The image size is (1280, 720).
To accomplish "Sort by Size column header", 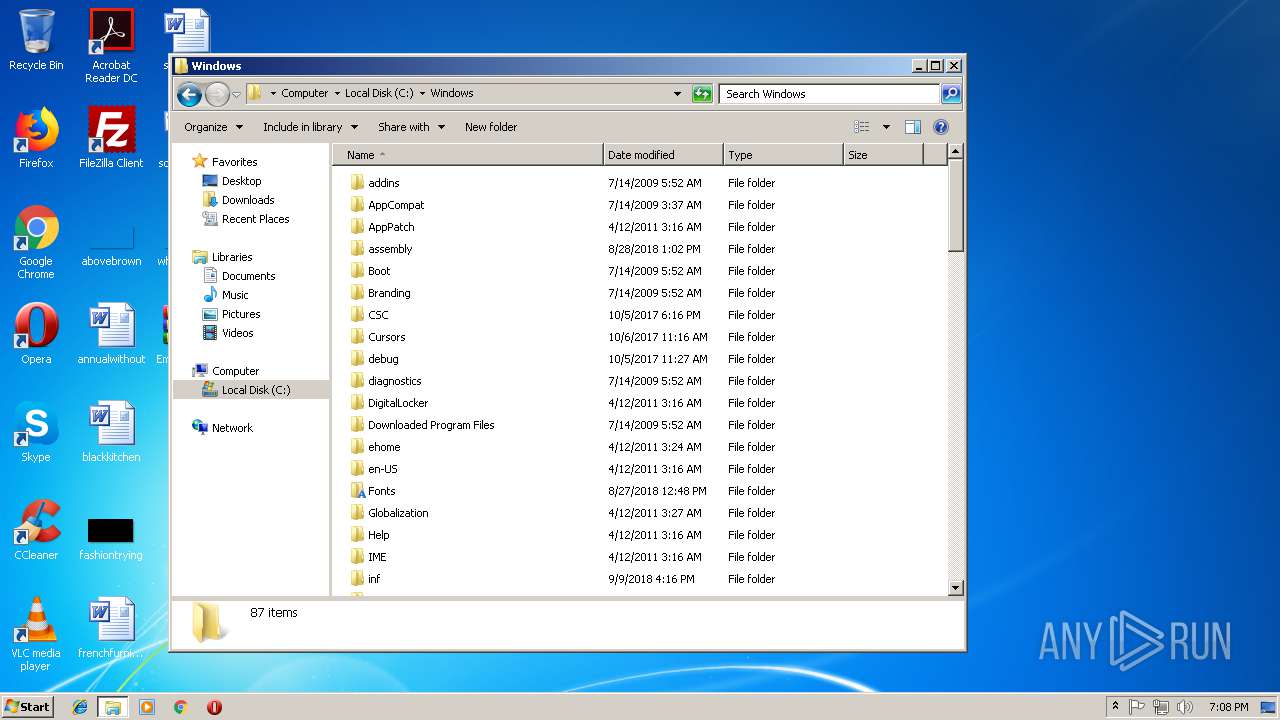I will (x=883, y=155).
